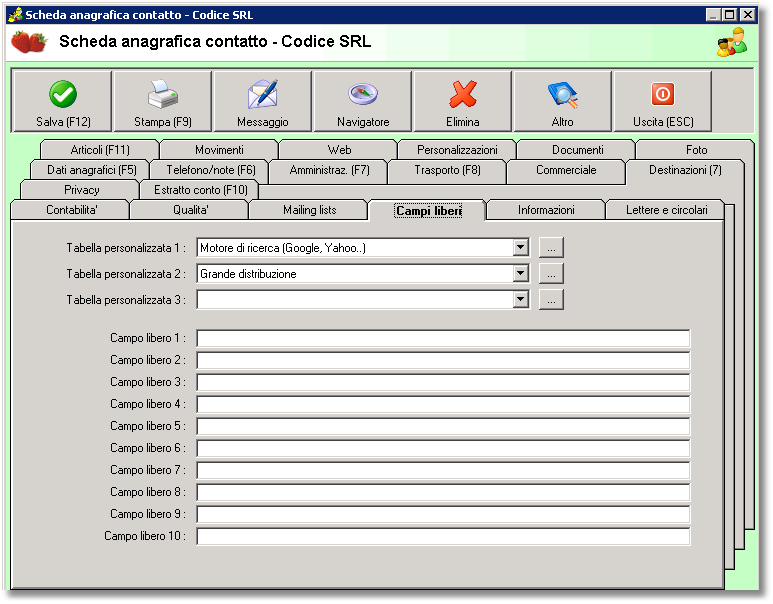Show the Foto tab
Viewport: 773px width, 604px height.
point(696,149)
